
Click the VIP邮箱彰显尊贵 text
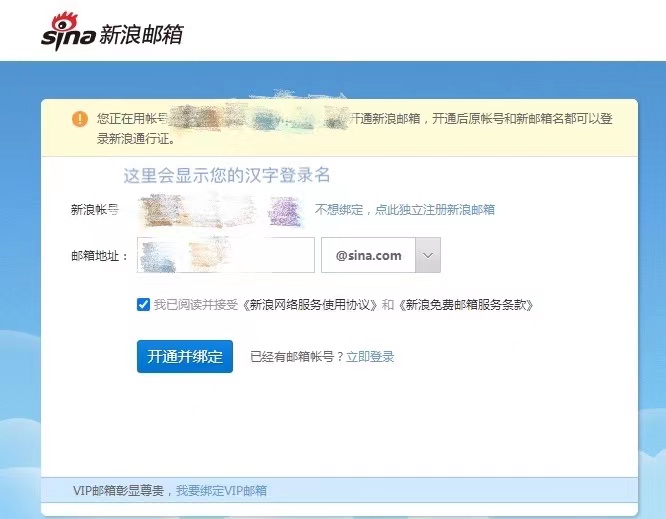coord(119,491)
